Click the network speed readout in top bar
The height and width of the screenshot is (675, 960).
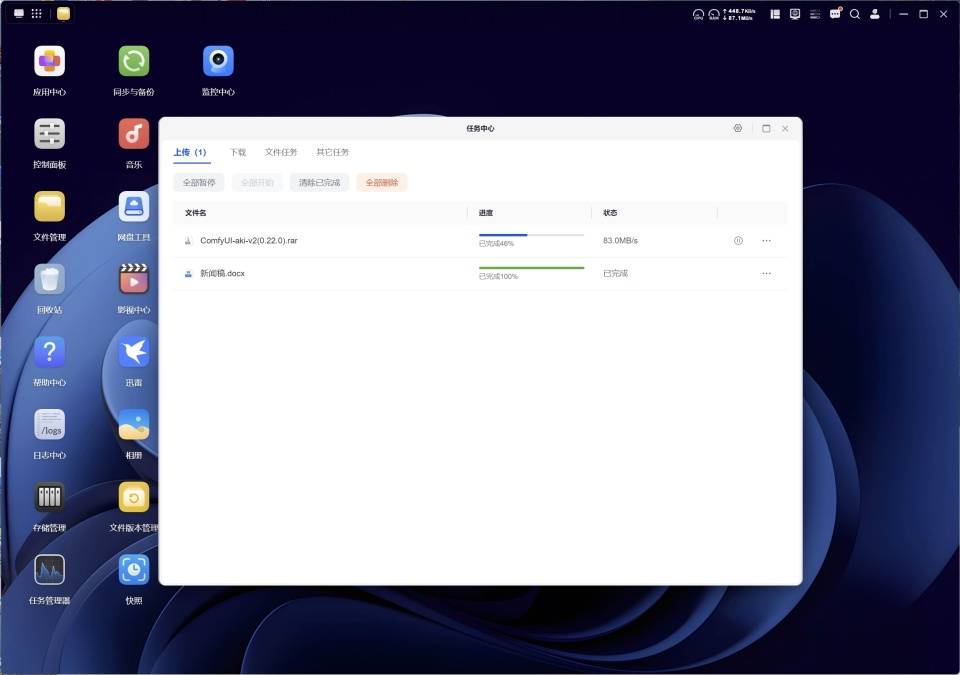coord(740,14)
